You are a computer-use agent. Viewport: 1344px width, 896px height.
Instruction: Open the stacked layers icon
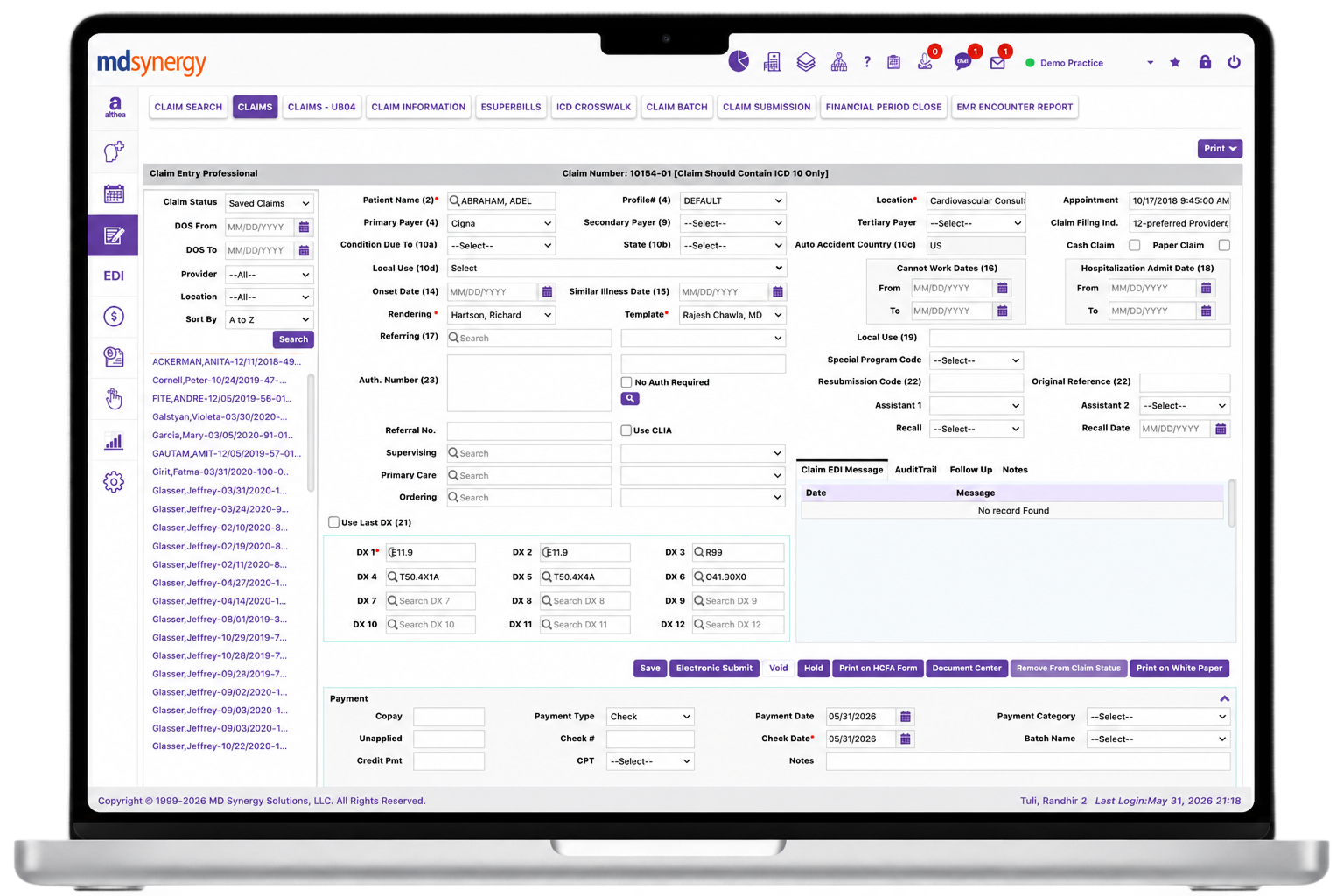806,62
